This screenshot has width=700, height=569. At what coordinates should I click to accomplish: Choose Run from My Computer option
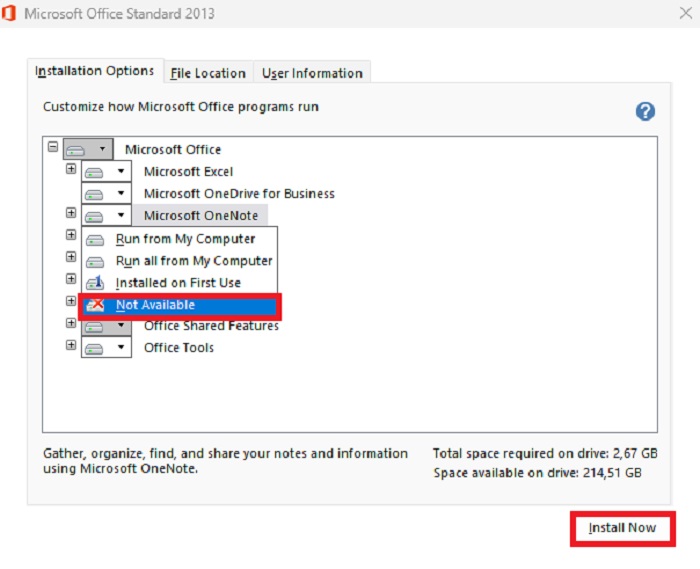click(179, 239)
